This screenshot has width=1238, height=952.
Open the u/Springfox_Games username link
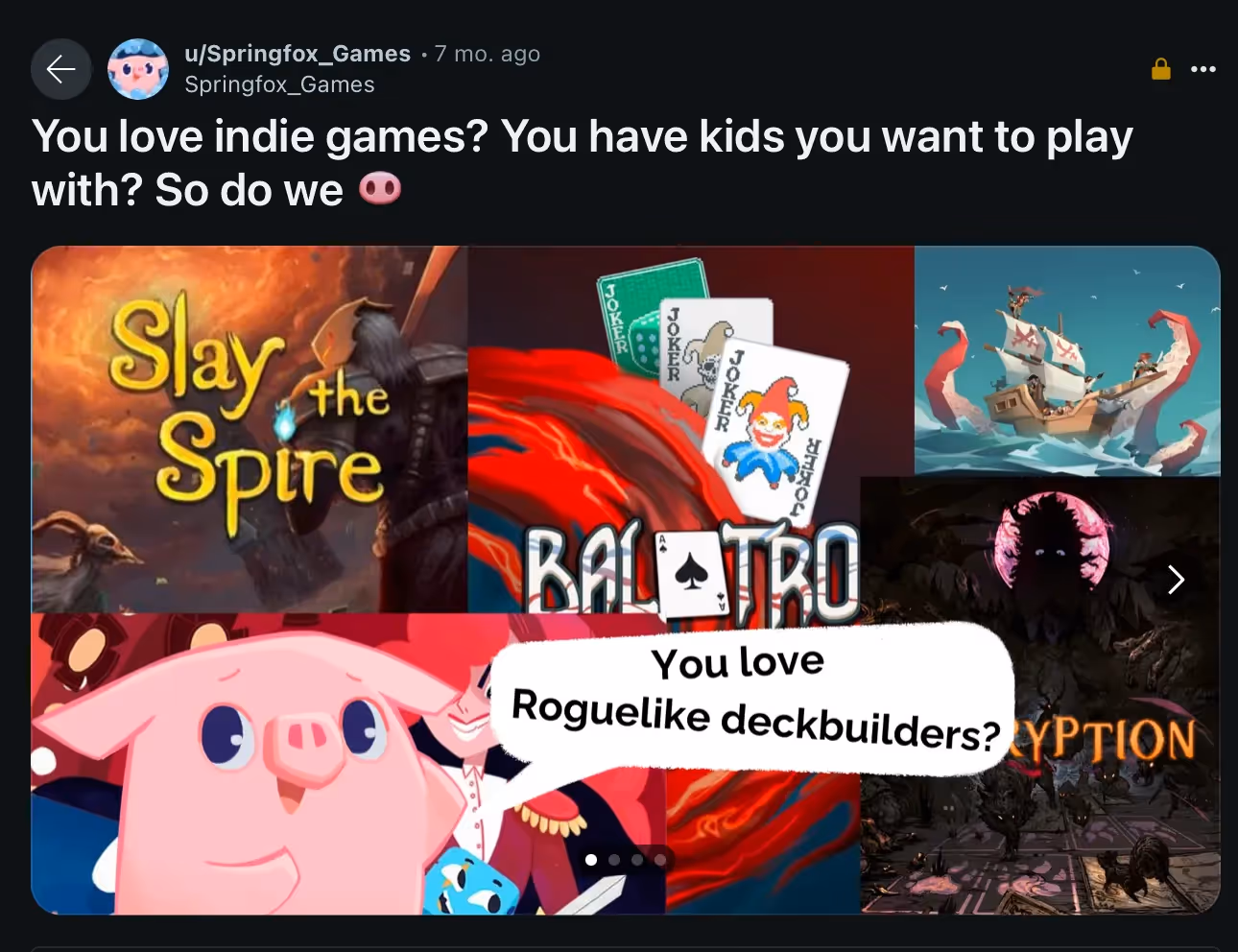coord(298,54)
